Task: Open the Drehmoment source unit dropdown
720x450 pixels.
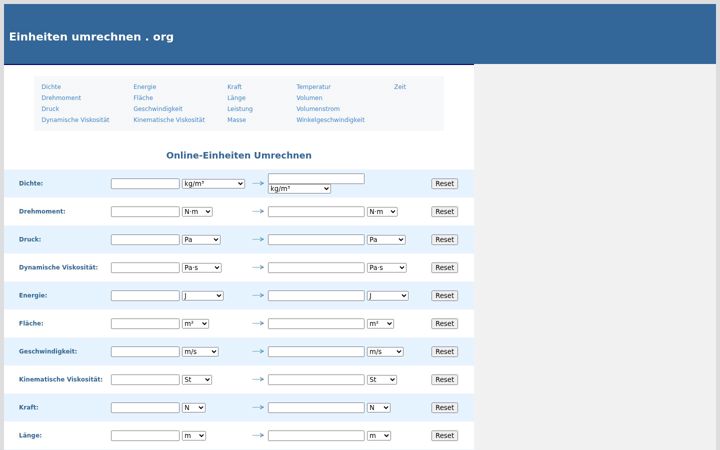Action: click(197, 212)
